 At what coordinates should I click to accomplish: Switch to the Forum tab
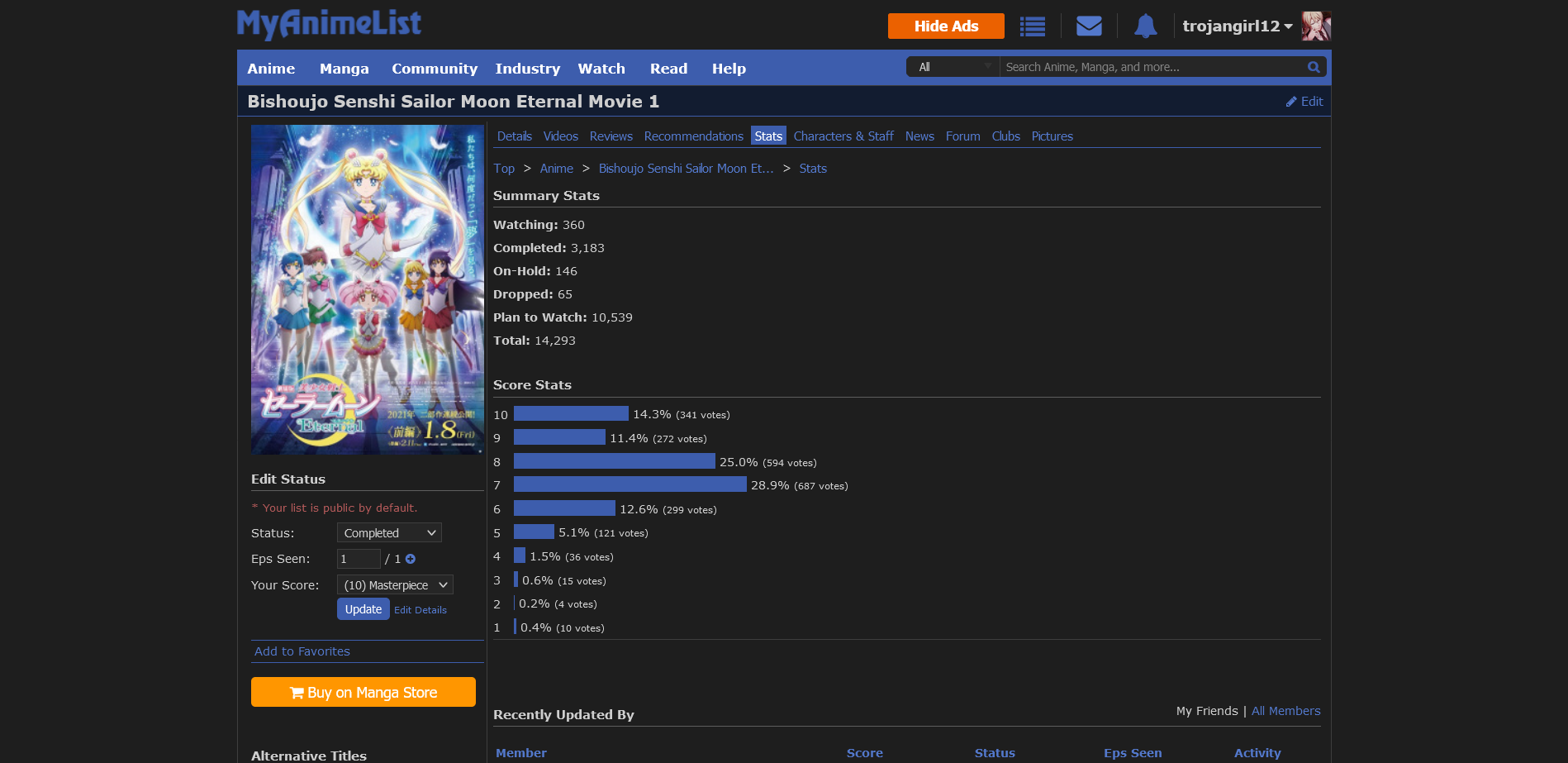click(963, 136)
